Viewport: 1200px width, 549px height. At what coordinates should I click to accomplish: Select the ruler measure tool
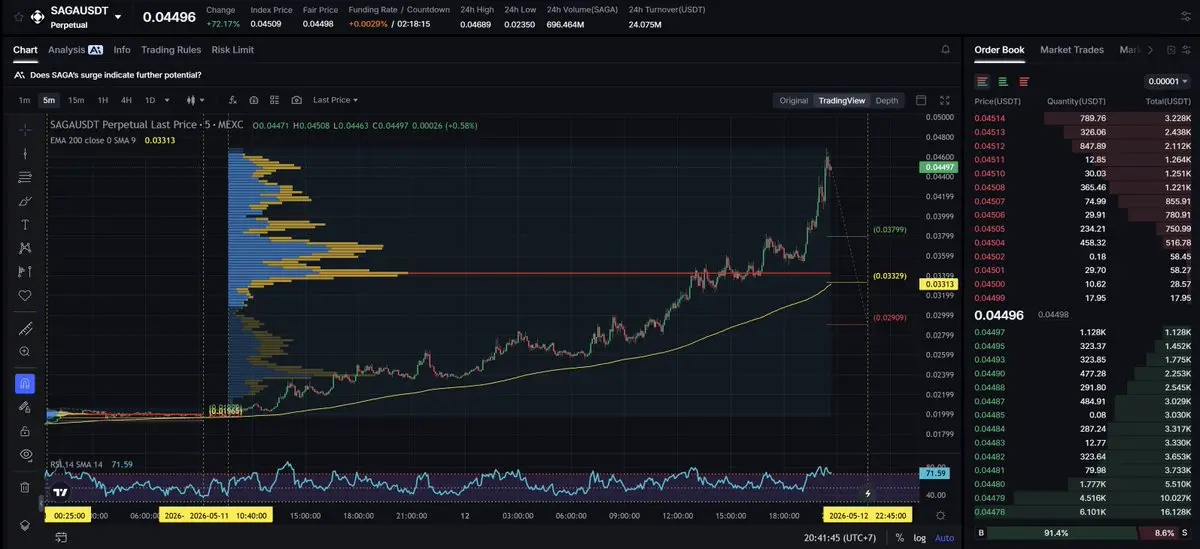click(25, 328)
